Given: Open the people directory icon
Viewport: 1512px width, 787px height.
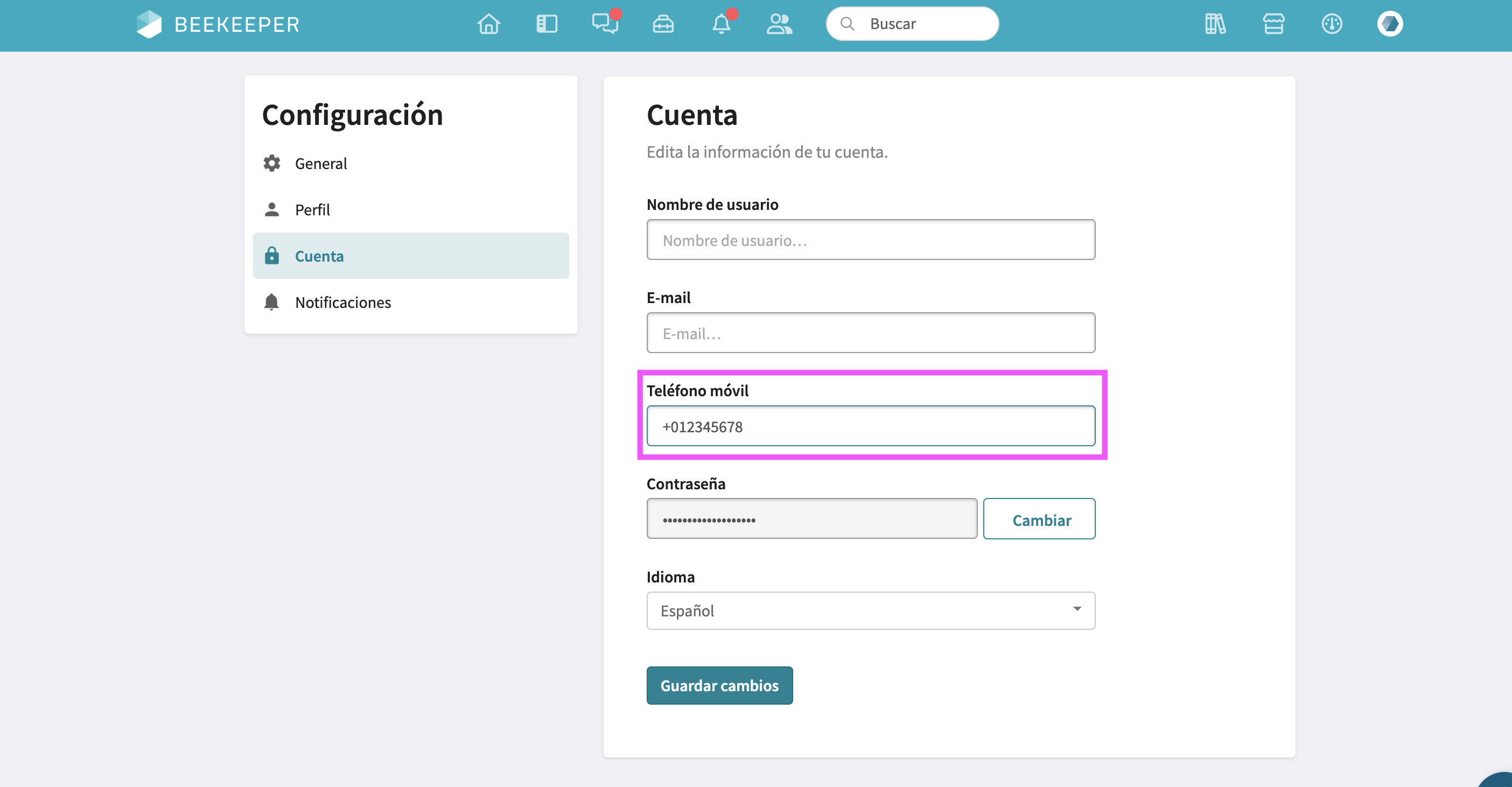Looking at the screenshot, I should click(x=779, y=24).
